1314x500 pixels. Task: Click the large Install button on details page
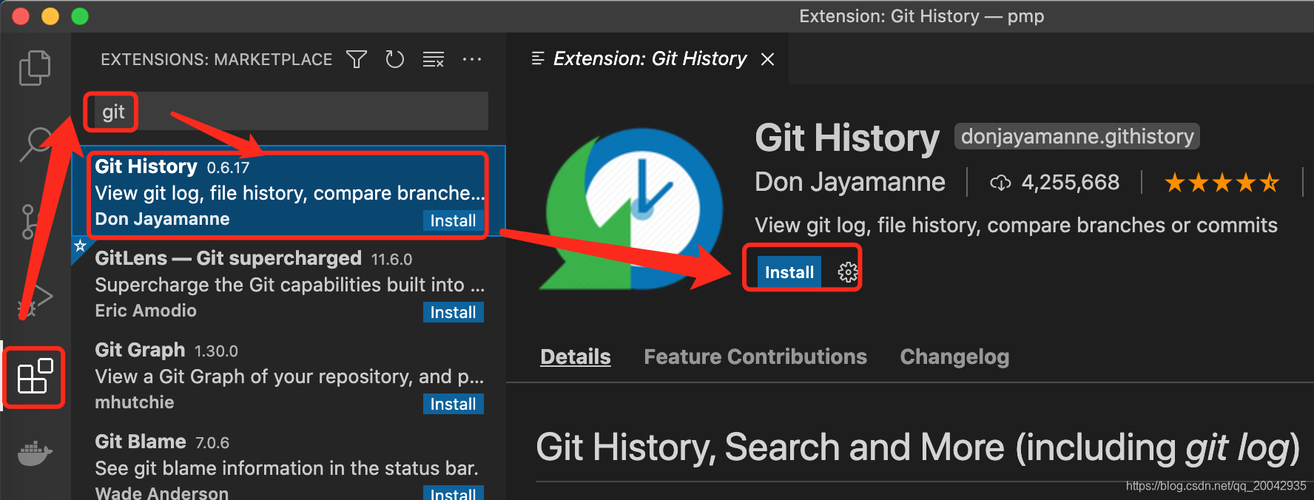pyautogui.click(x=789, y=272)
